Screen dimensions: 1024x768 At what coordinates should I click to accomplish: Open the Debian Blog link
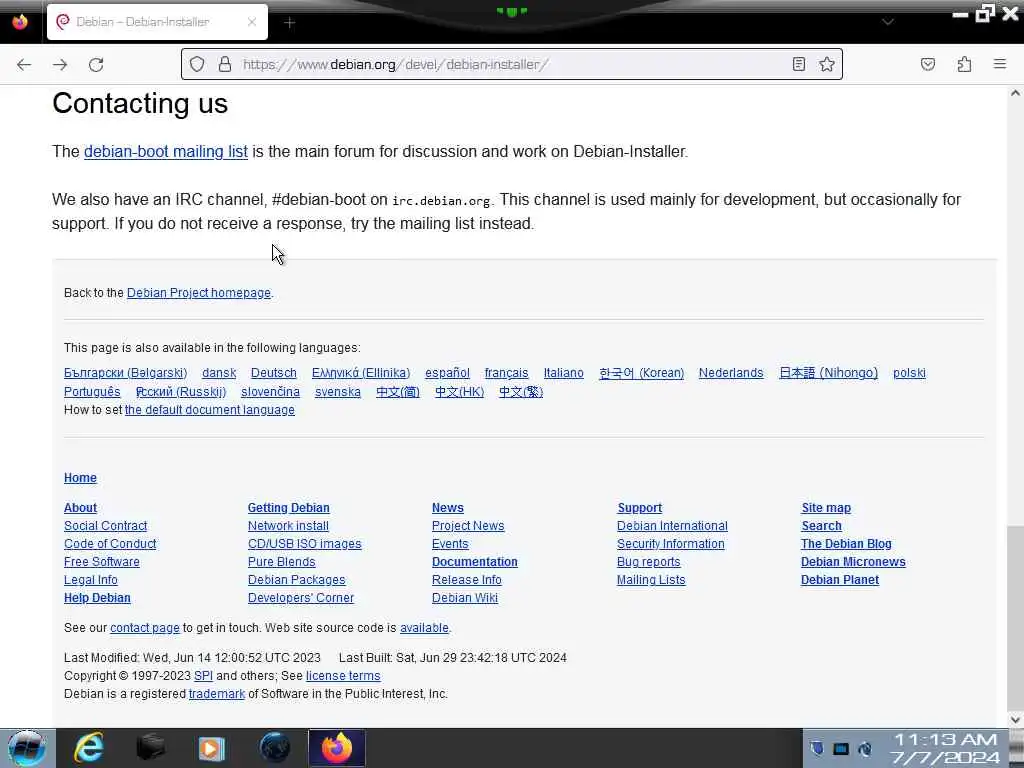[x=846, y=544]
